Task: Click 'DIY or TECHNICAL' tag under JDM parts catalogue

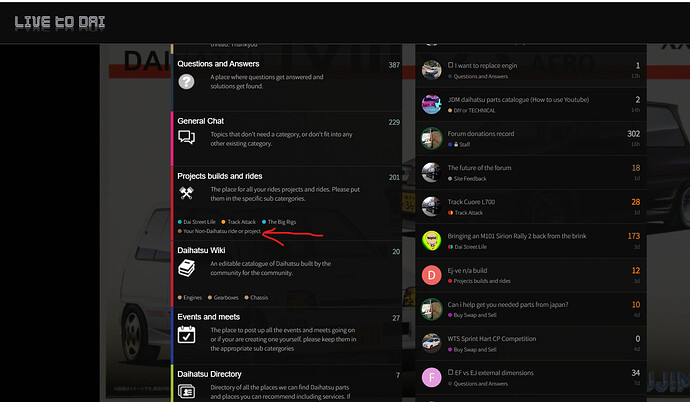Action: pos(471,110)
